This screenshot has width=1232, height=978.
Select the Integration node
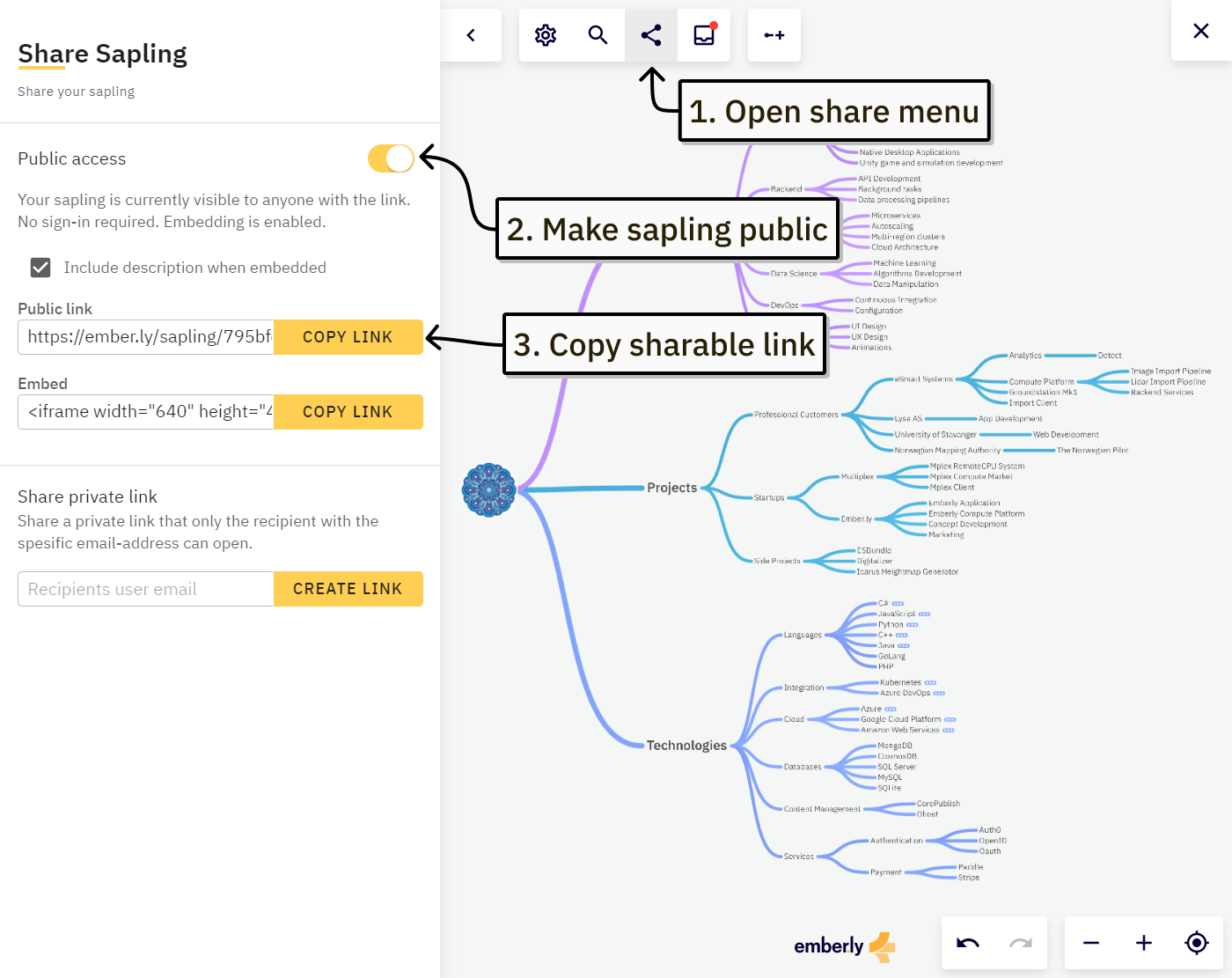804,688
